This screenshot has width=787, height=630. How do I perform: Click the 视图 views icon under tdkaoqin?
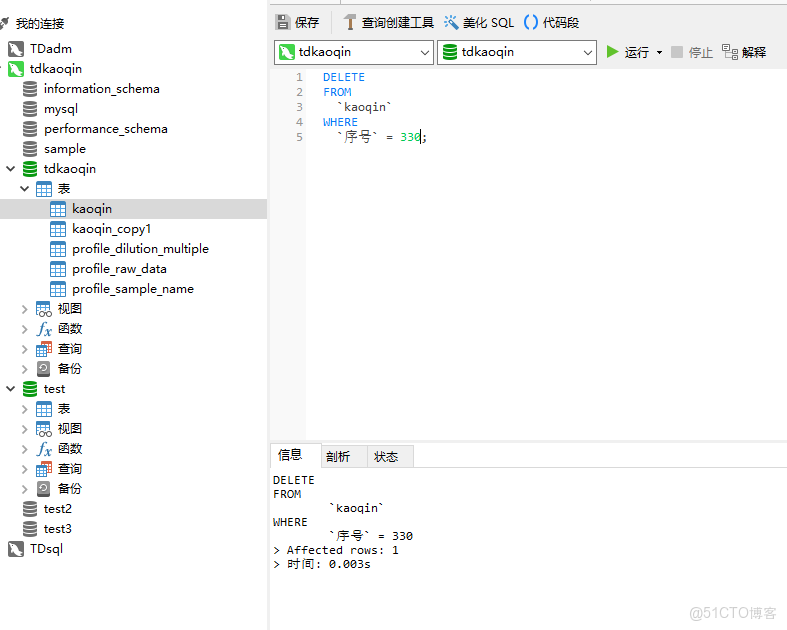coord(44,309)
